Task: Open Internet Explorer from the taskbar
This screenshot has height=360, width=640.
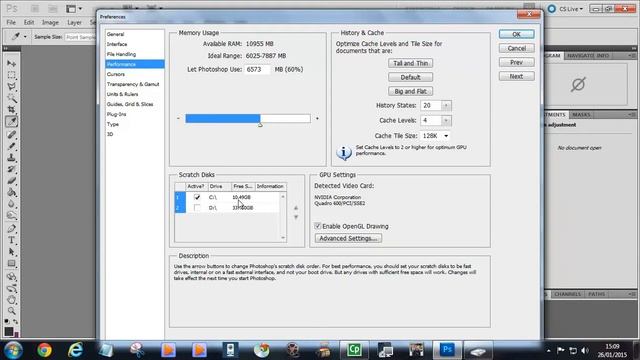Action: pos(76,350)
